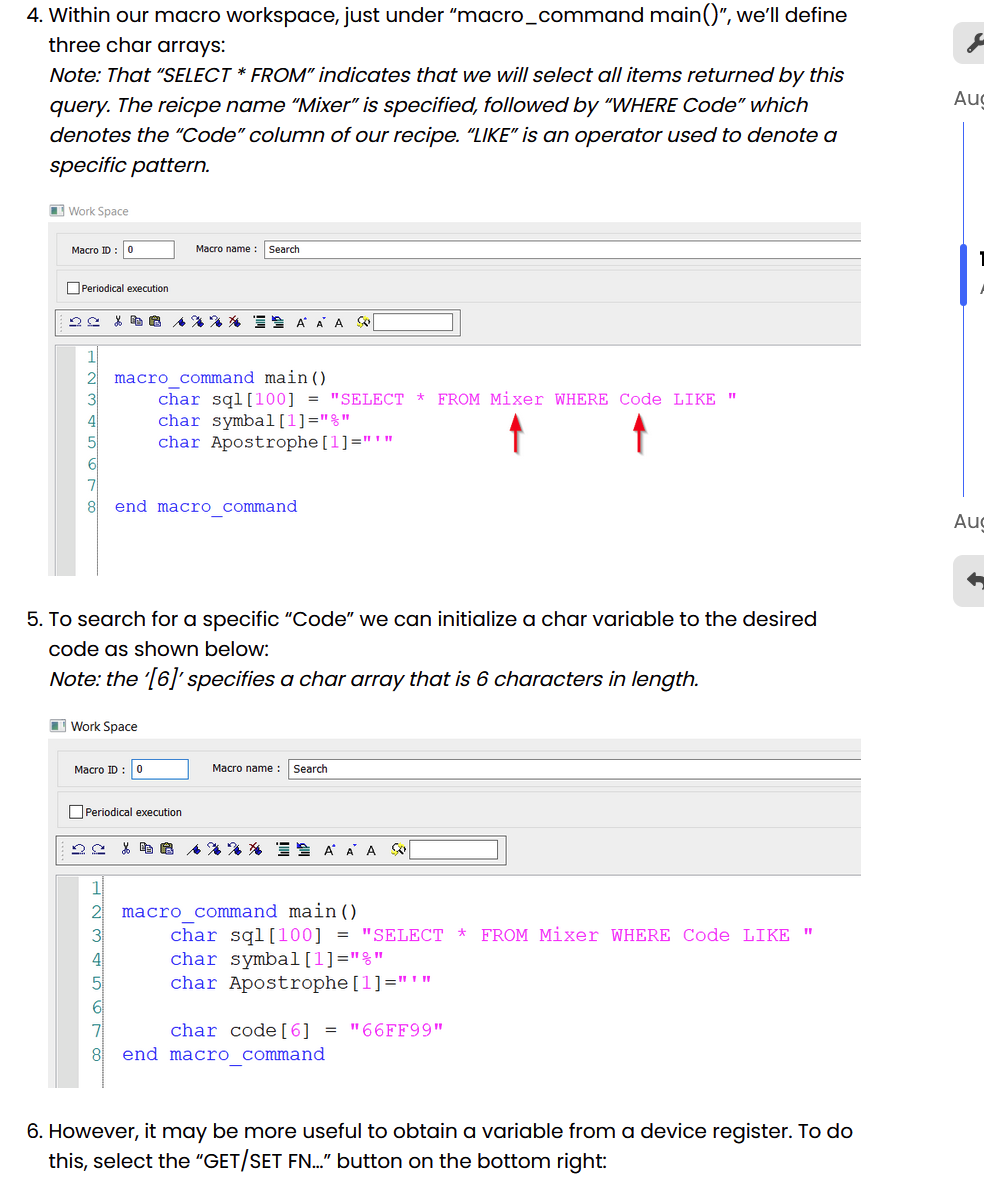Viewport: 984px width, 1185px height.
Task: Click the indent lines icon
Action: tap(260, 321)
